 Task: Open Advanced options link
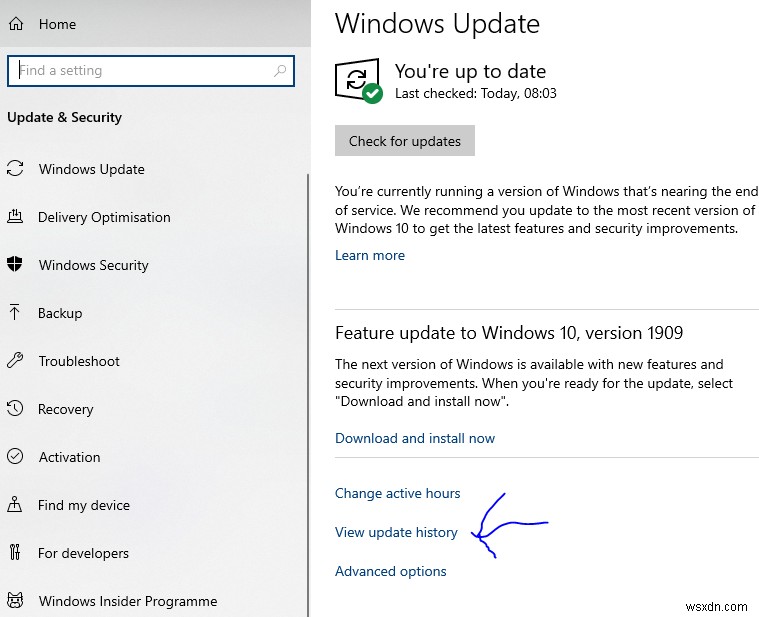[391, 572]
